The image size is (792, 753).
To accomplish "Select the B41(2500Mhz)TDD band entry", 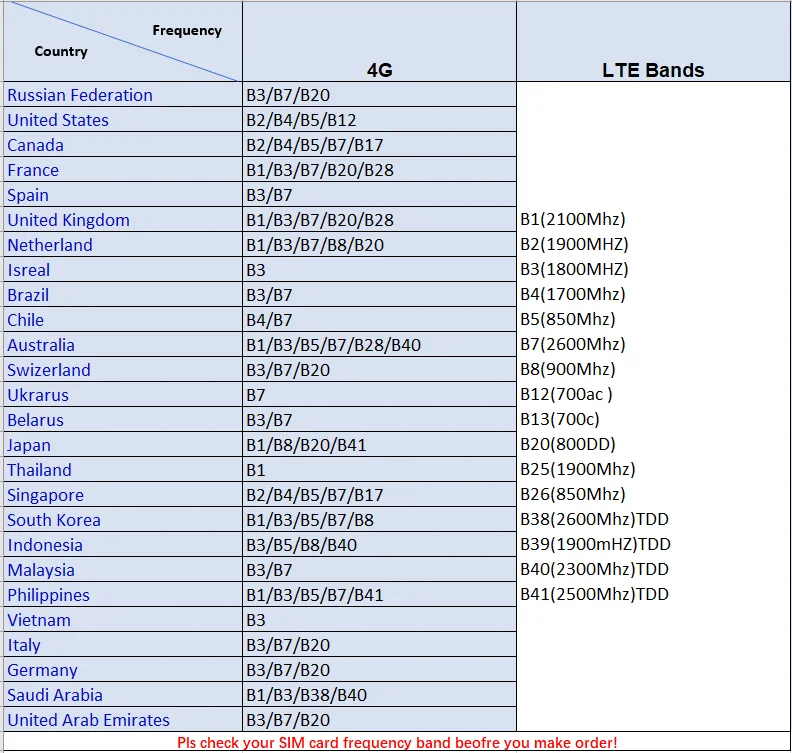I will tap(595, 594).
